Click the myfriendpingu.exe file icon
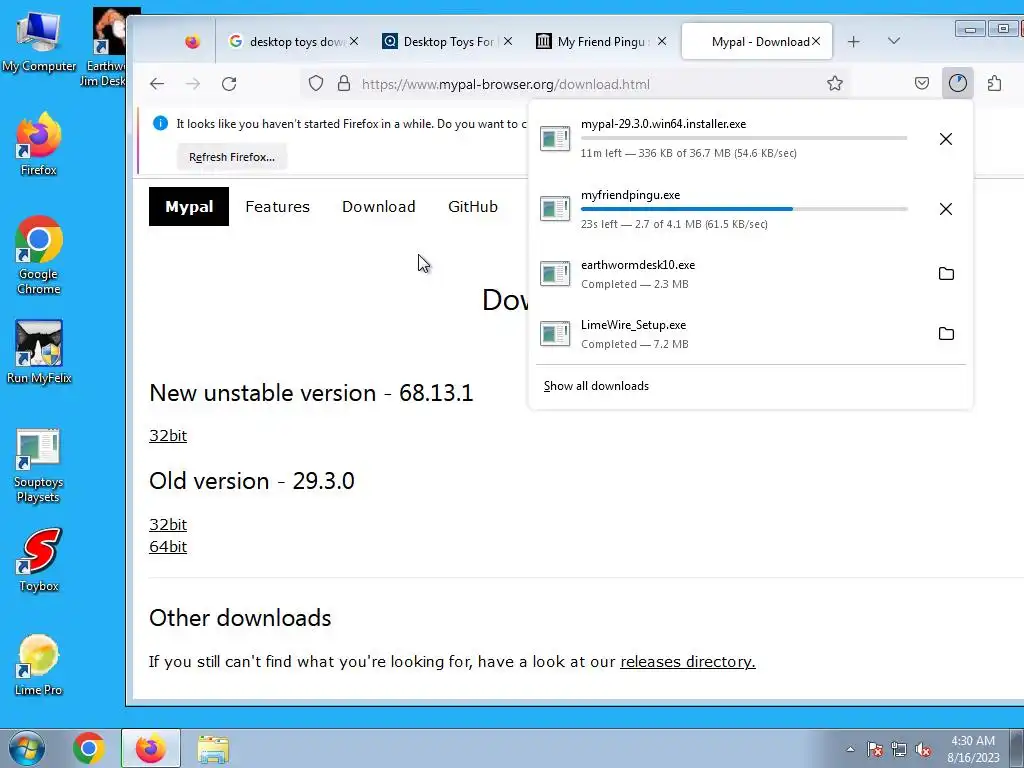This screenshot has height=768, width=1024. pyautogui.click(x=555, y=208)
